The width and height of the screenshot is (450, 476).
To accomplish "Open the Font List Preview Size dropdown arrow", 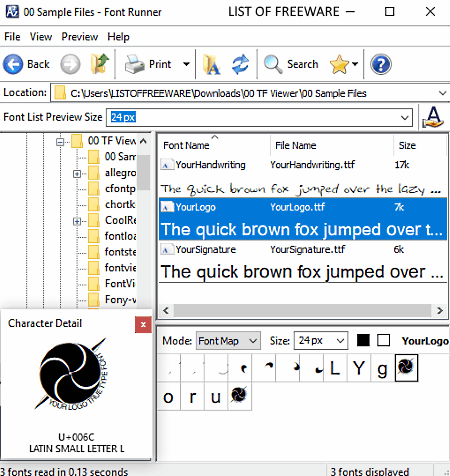I will (x=405, y=118).
